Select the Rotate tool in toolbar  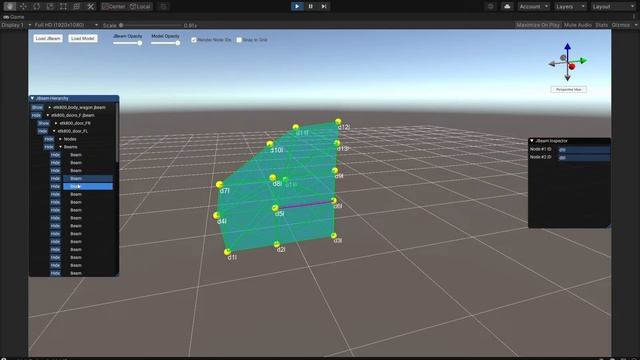point(37,7)
